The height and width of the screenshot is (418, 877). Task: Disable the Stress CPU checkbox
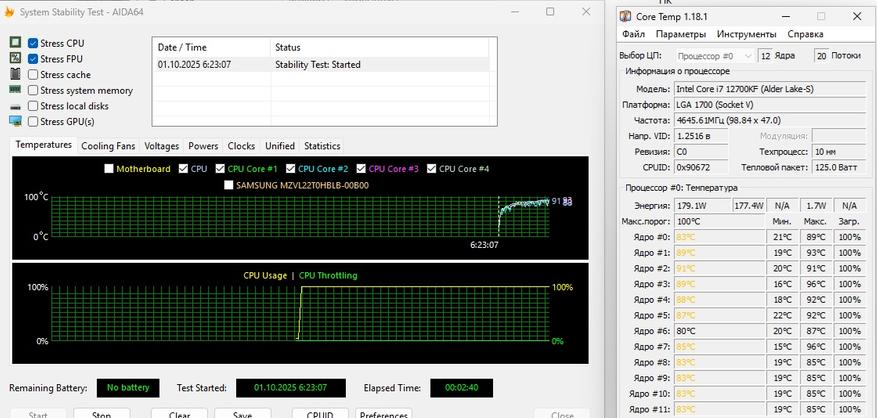pos(33,43)
